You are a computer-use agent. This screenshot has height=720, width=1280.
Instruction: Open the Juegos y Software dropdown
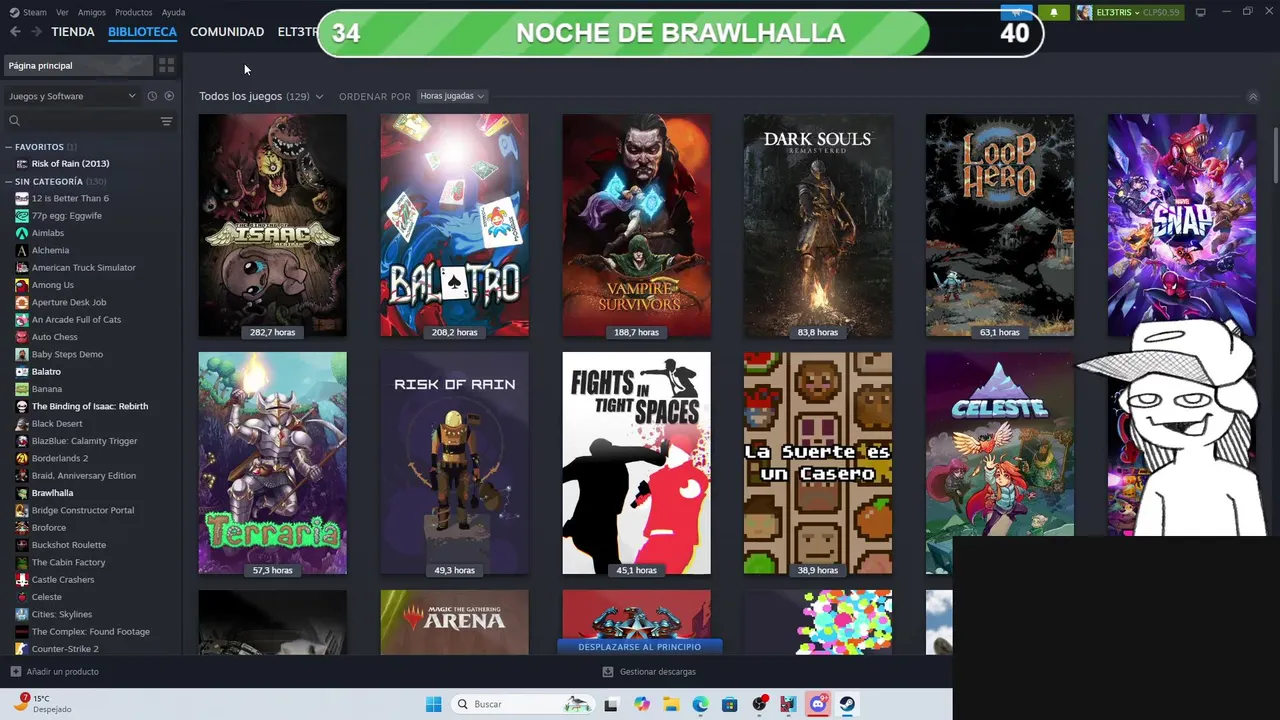point(72,96)
